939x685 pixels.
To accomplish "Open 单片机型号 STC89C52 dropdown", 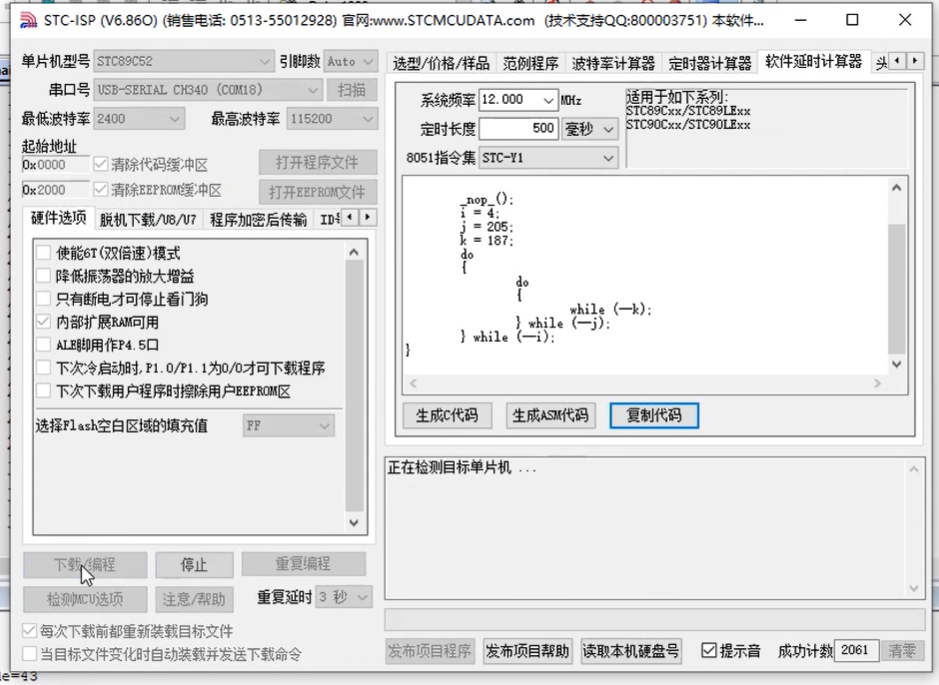I will 184,61.
